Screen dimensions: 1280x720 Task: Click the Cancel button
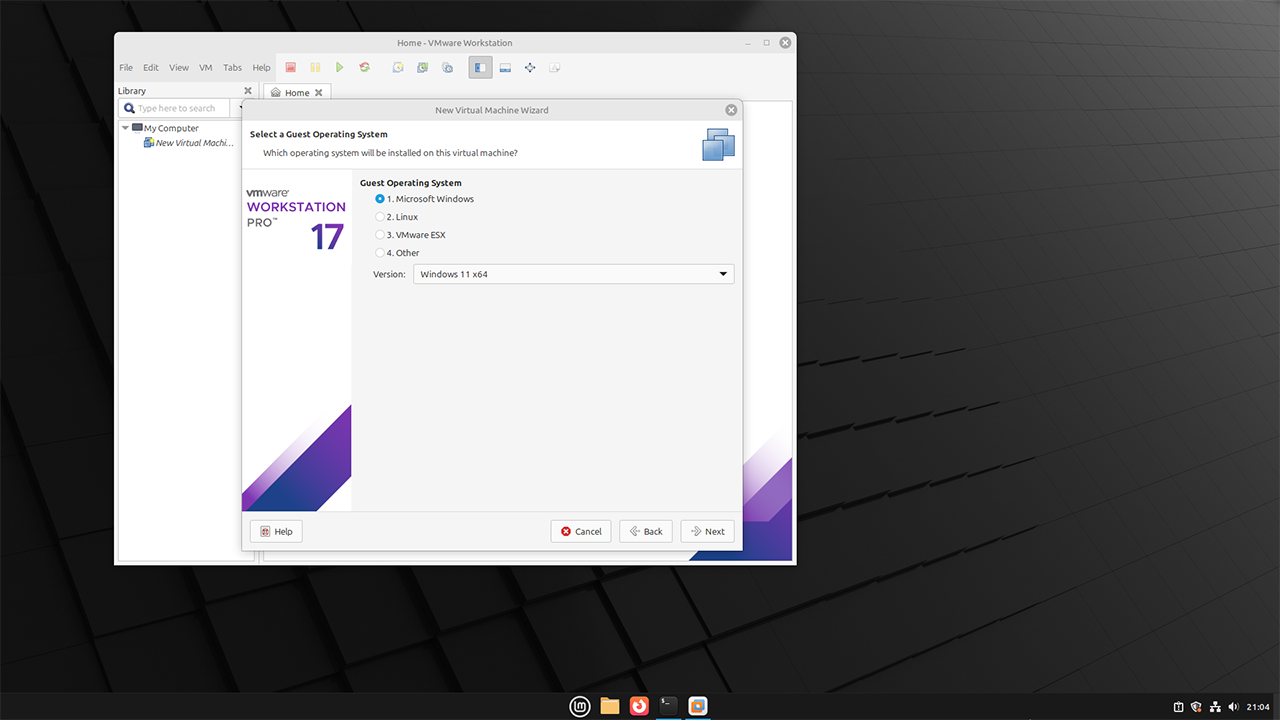click(x=581, y=531)
